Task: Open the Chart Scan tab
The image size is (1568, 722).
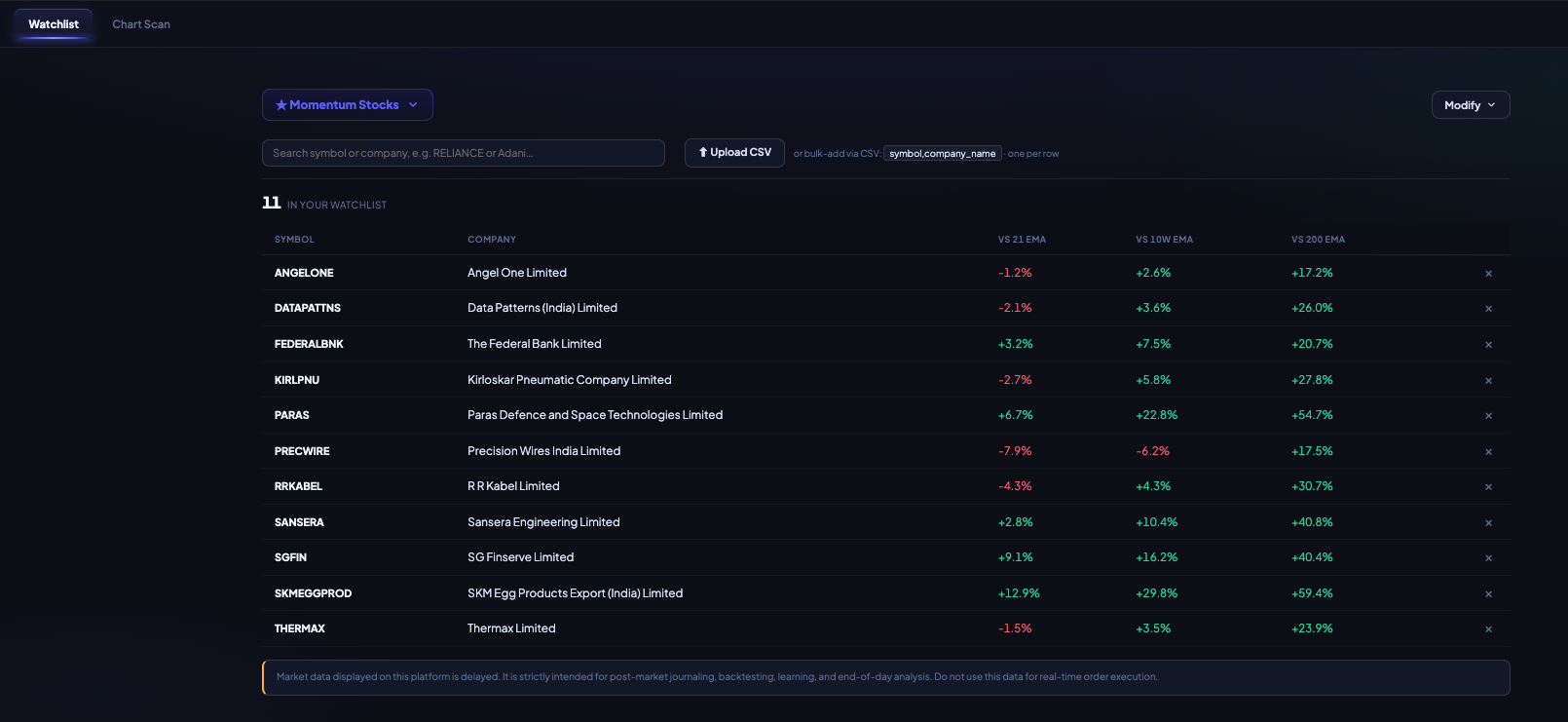Action: tap(141, 24)
